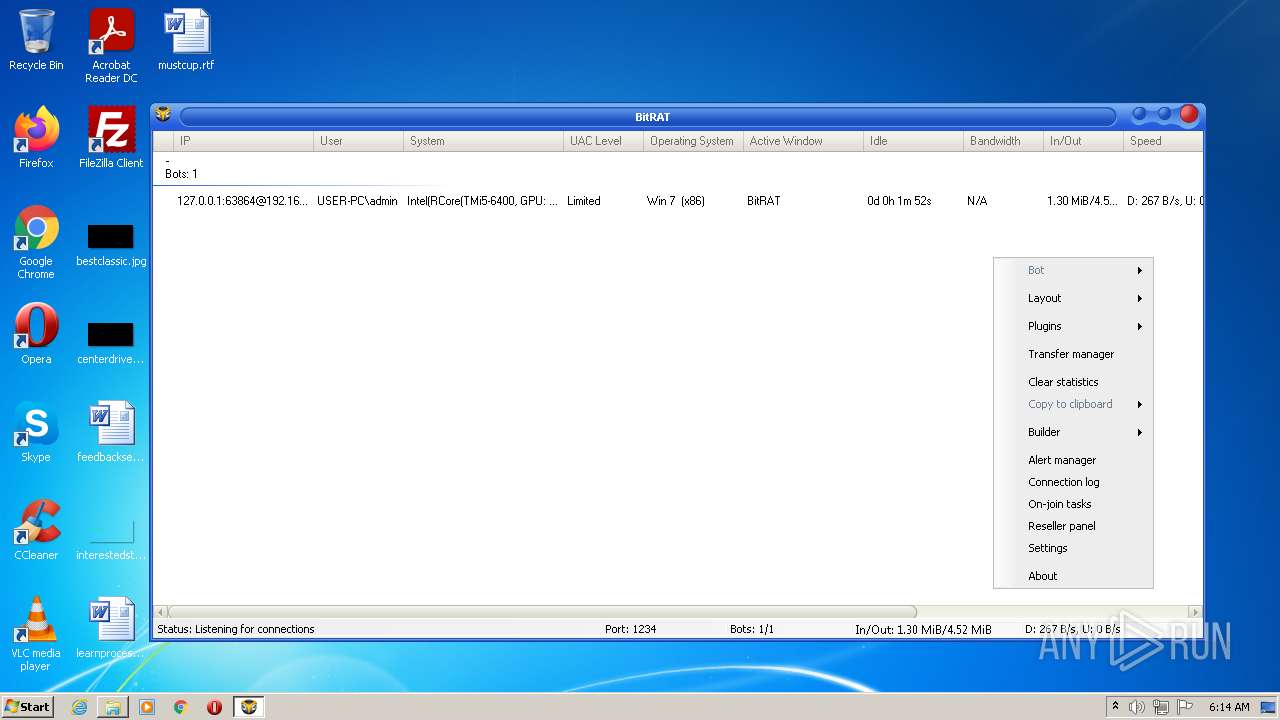The width and height of the screenshot is (1280, 720).
Task: Open Windows Explorer folder in taskbar
Action: 113,707
